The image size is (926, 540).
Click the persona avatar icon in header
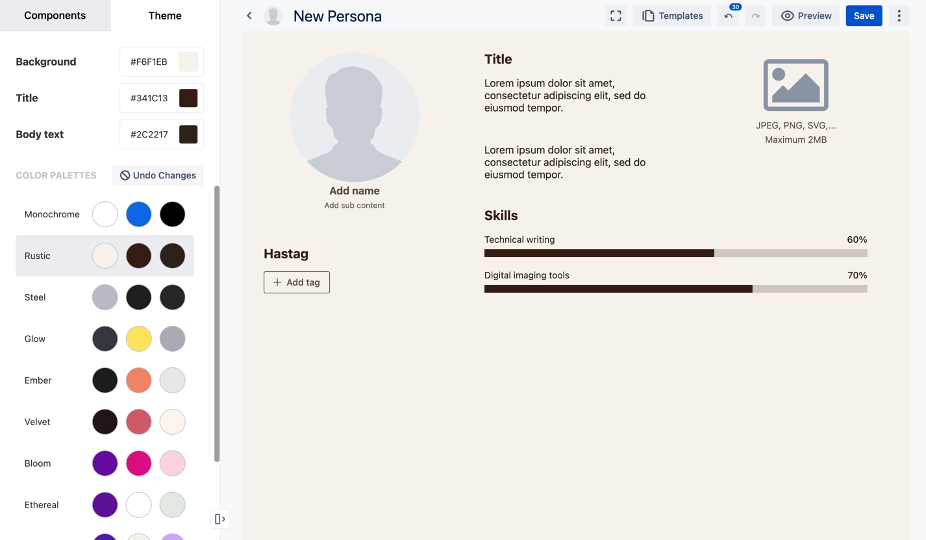(x=273, y=16)
